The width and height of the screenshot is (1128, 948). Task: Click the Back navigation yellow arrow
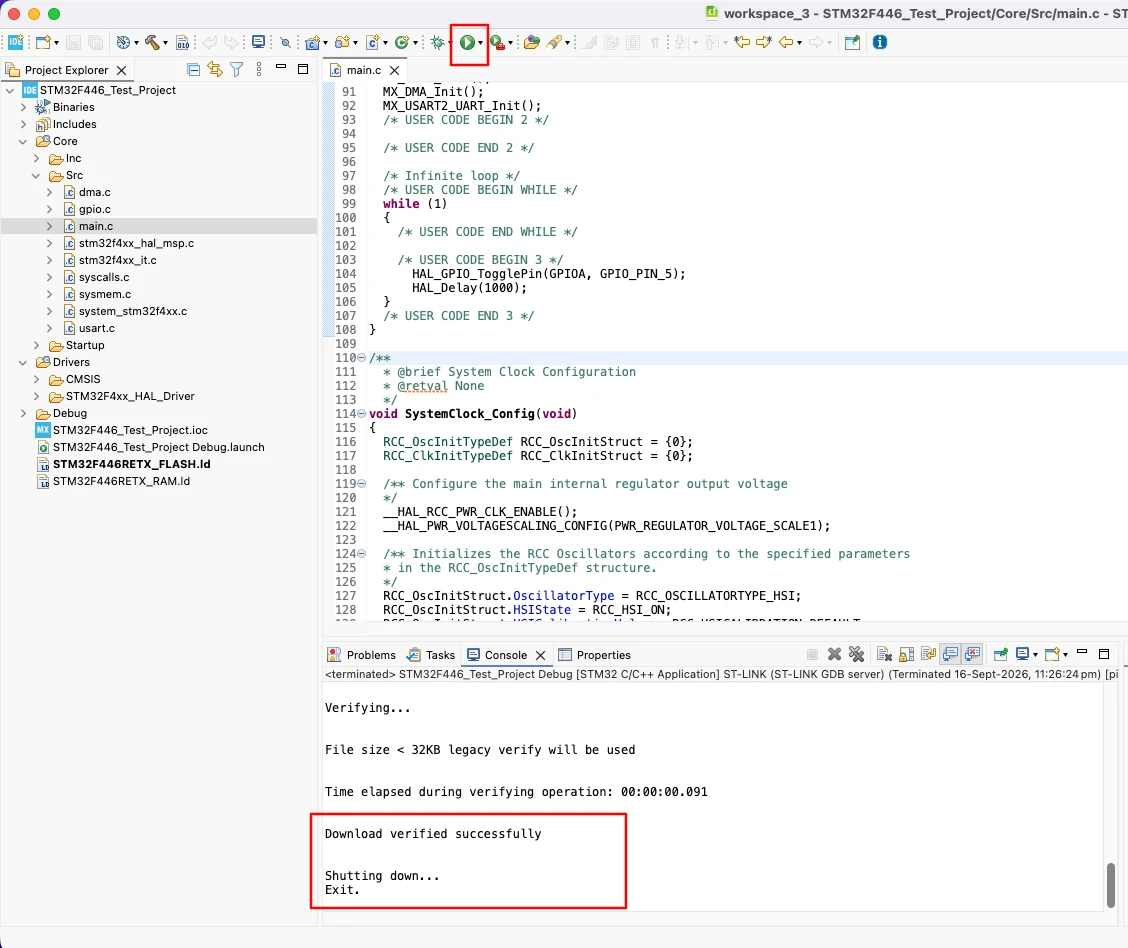point(786,42)
